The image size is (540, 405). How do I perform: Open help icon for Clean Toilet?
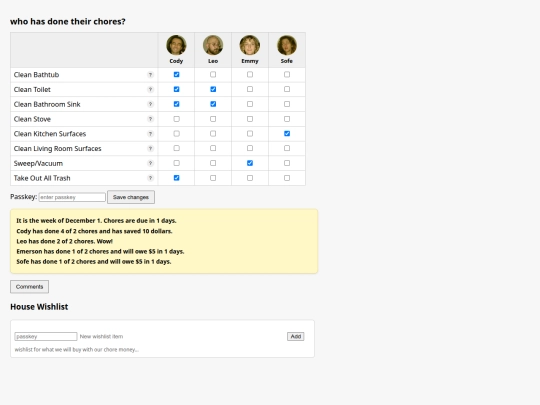click(150, 90)
